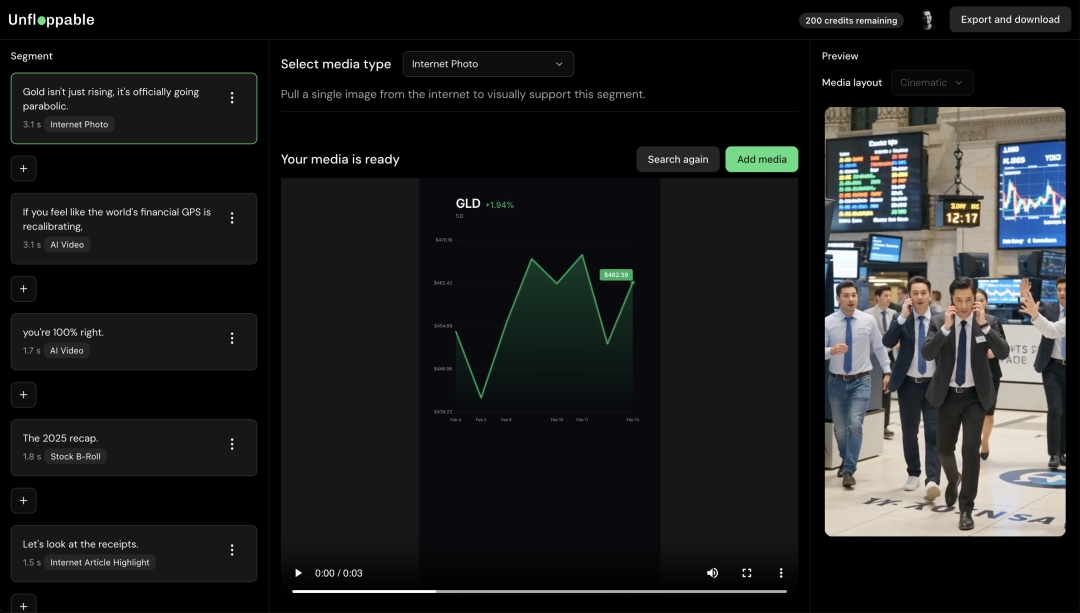
Task: Mute the video volume
Action: point(712,573)
